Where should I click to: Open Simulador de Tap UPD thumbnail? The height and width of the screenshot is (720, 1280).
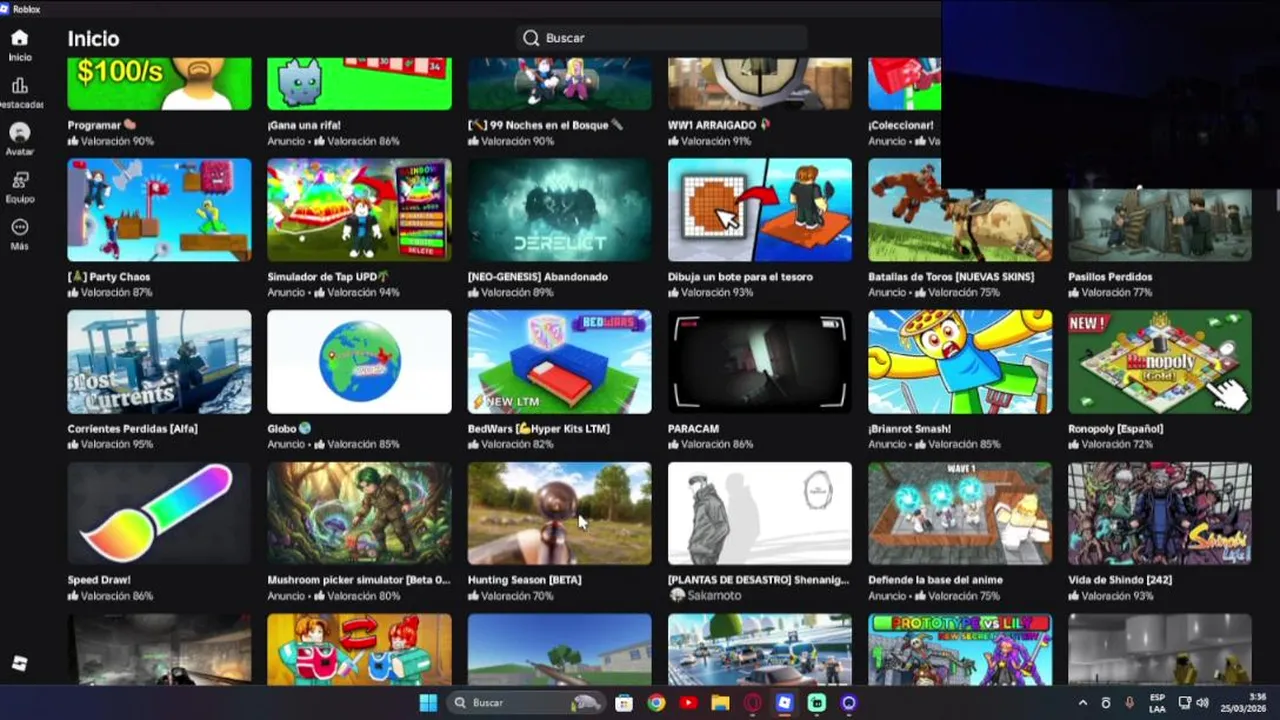coord(359,210)
